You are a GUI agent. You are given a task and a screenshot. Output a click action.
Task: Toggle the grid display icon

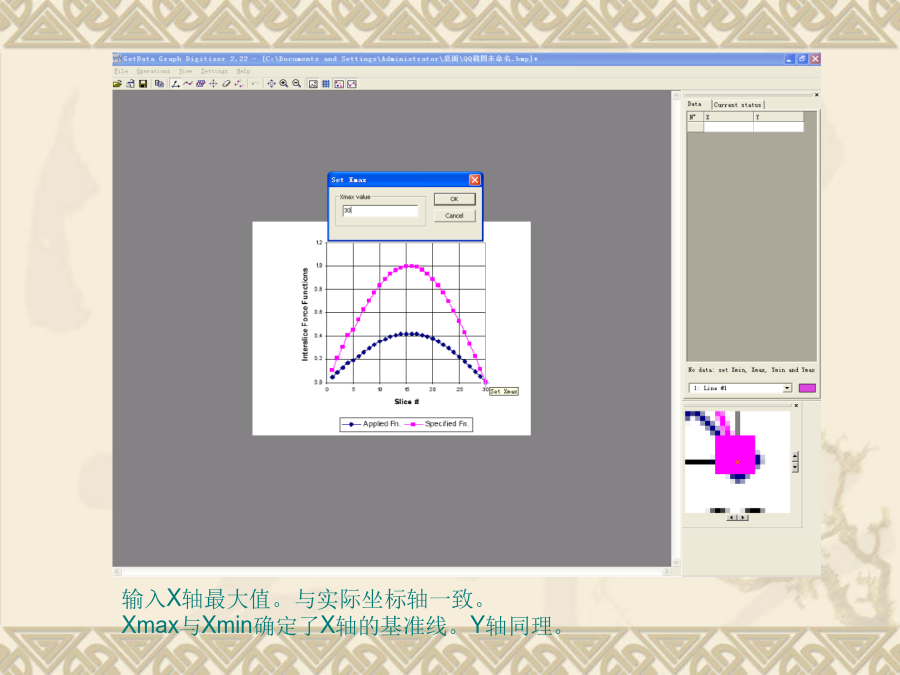(326, 84)
